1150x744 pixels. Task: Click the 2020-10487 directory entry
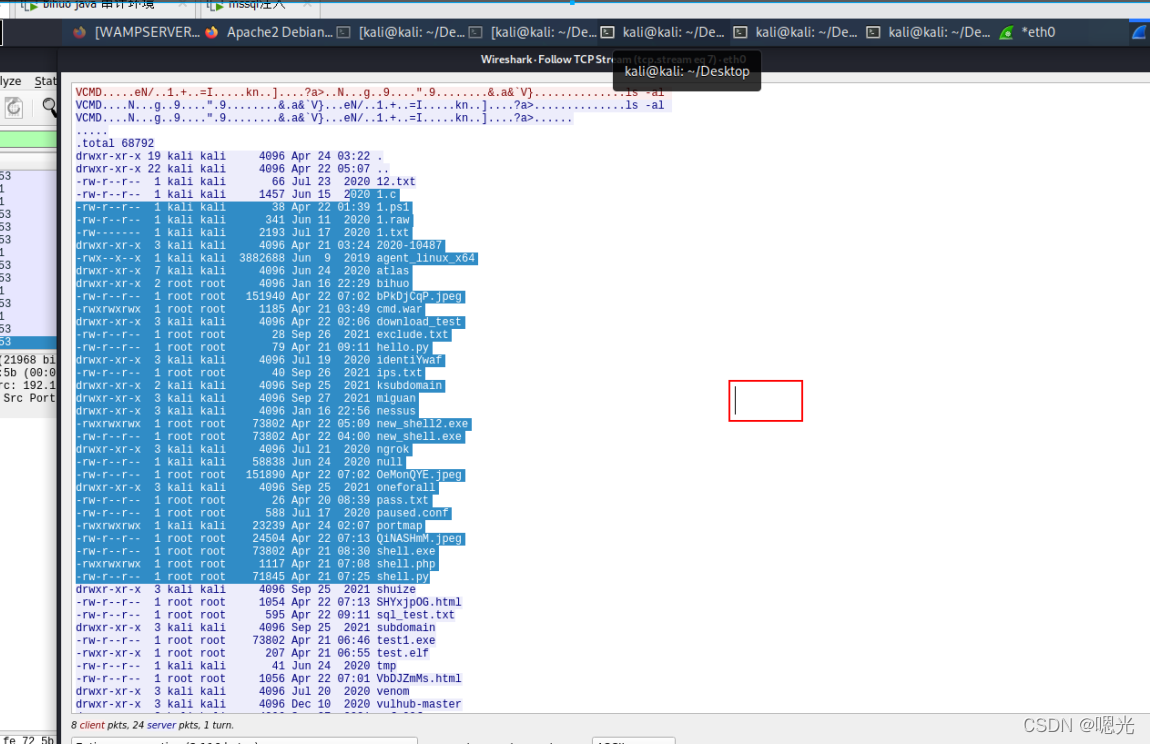(x=409, y=245)
